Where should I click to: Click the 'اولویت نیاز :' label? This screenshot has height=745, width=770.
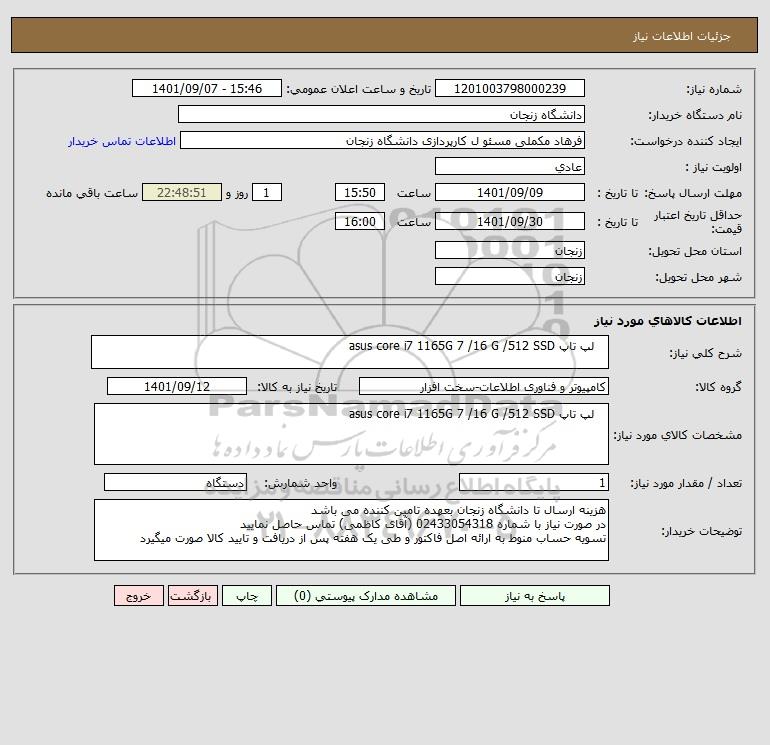tap(714, 167)
